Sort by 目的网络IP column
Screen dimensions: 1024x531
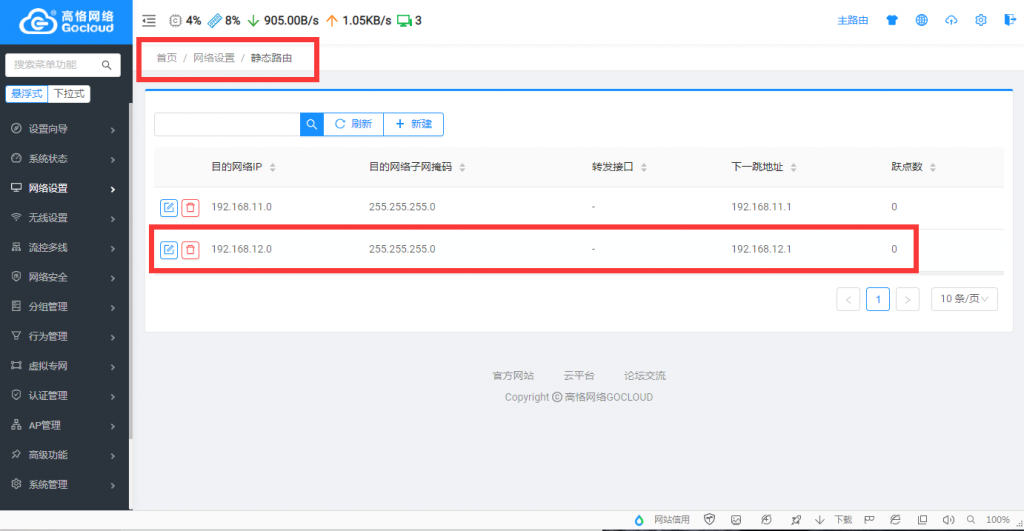click(272, 167)
